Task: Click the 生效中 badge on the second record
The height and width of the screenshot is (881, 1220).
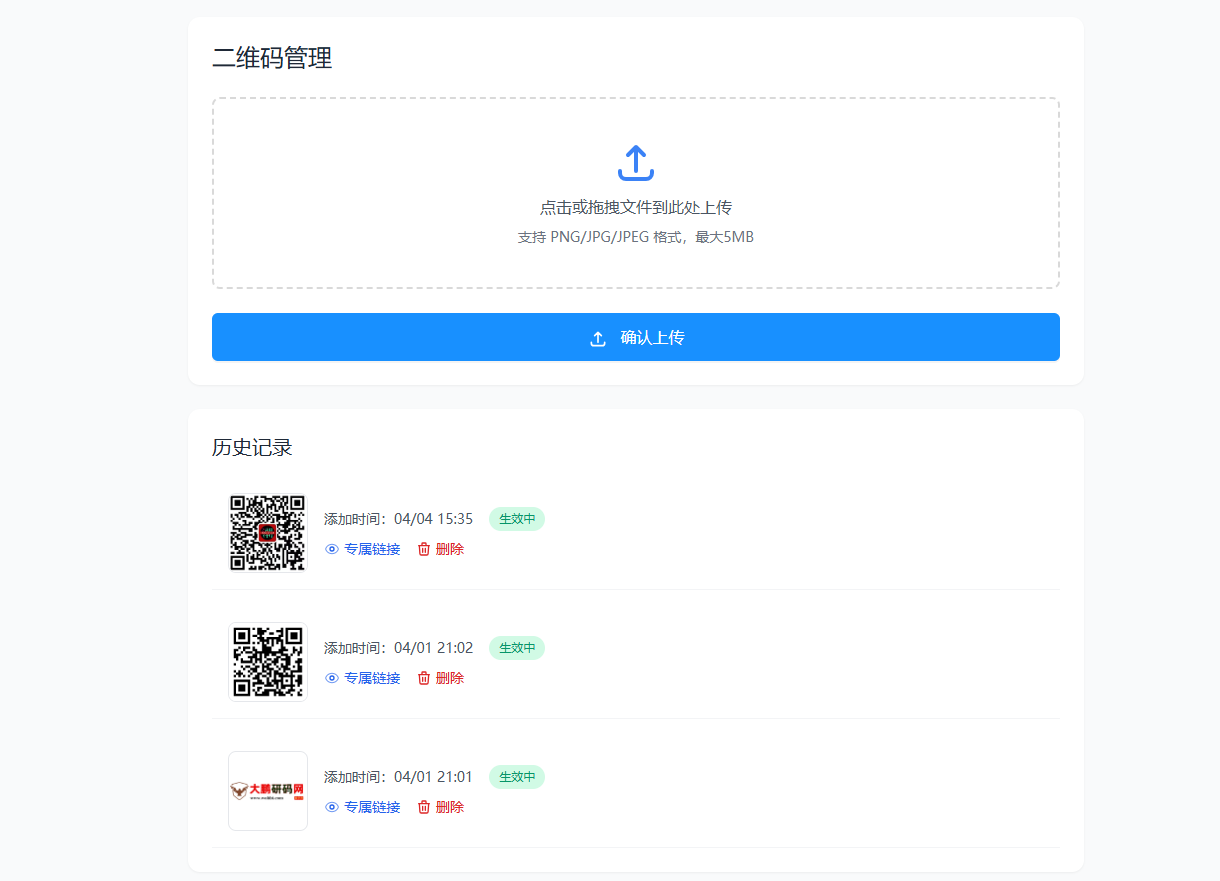Action: coord(516,648)
